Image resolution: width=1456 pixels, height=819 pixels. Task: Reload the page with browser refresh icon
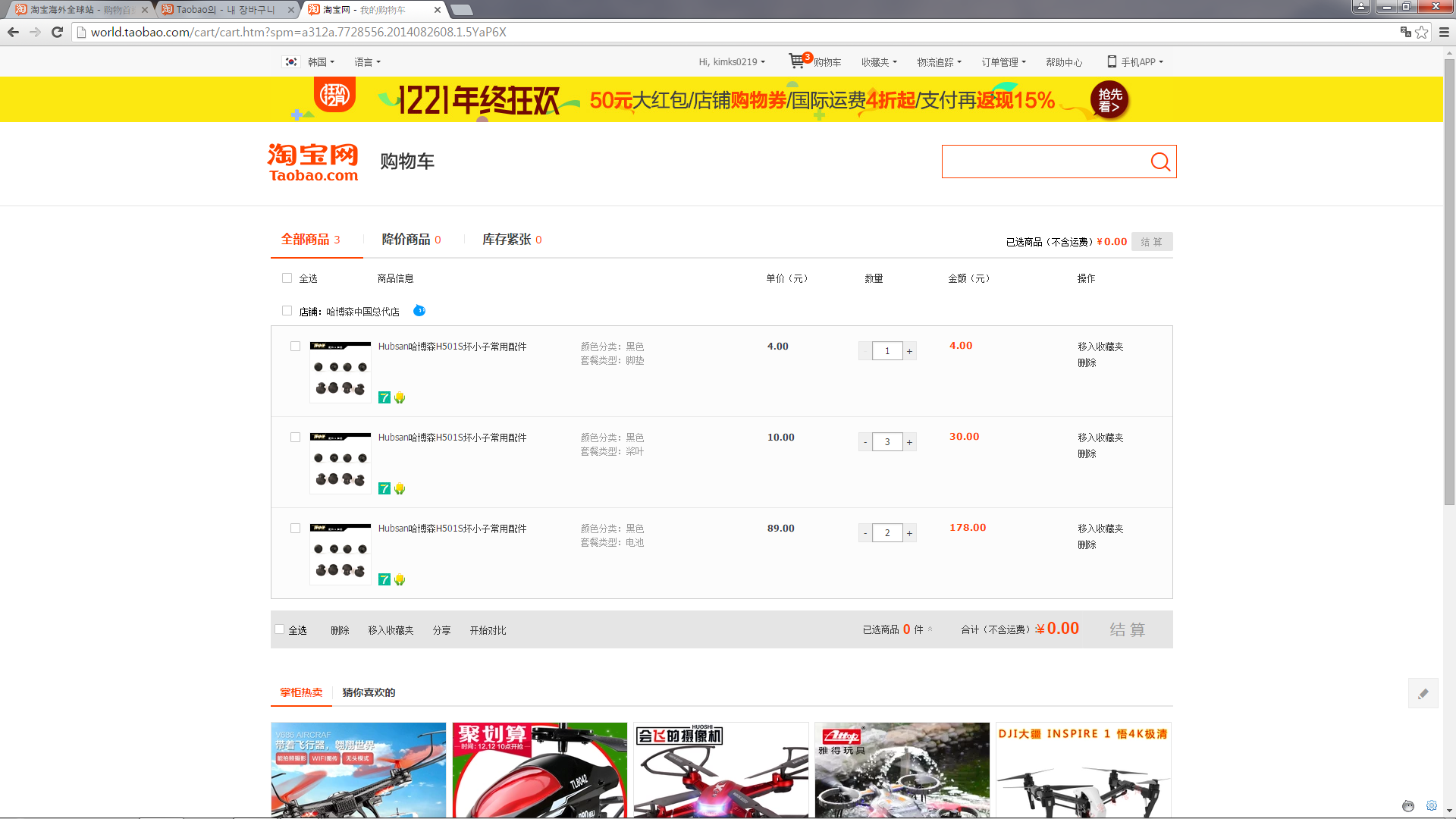click(x=57, y=32)
